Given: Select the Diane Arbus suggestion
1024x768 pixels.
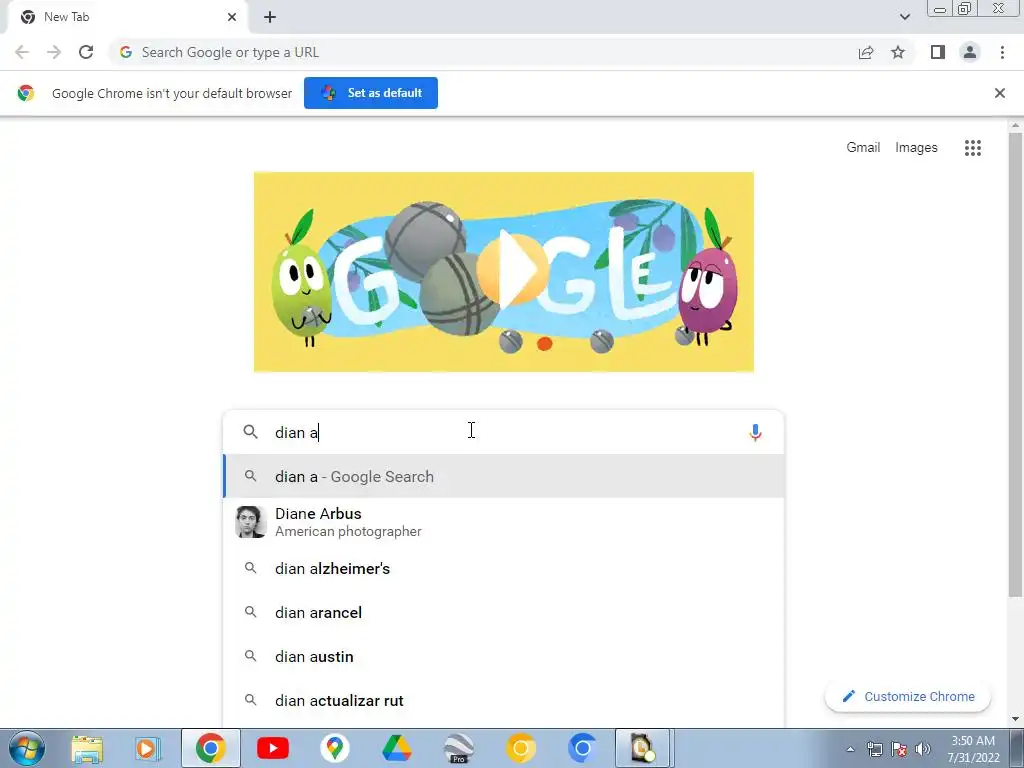Looking at the screenshot, I should click(504, 522).
